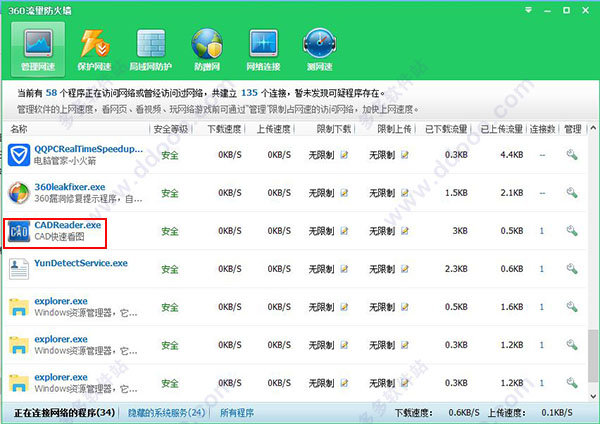The height and width of the screenshot is (424, 600).
Task: Click 2.3KB downloaded value for YunDetectService.exe
Action: (x=456, y=269)
